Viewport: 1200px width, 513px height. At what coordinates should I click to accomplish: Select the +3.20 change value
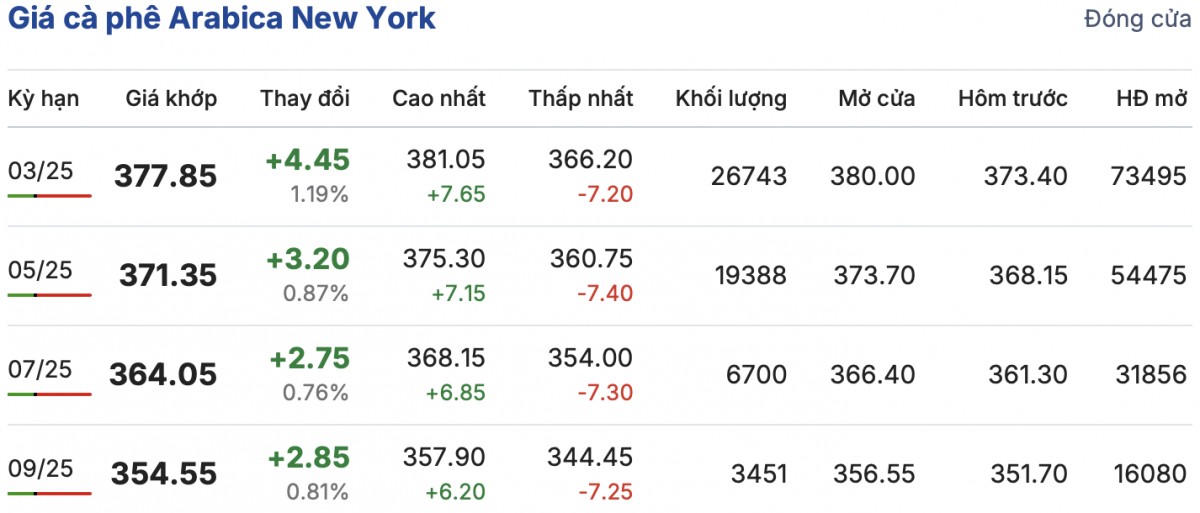click(308, 259)
